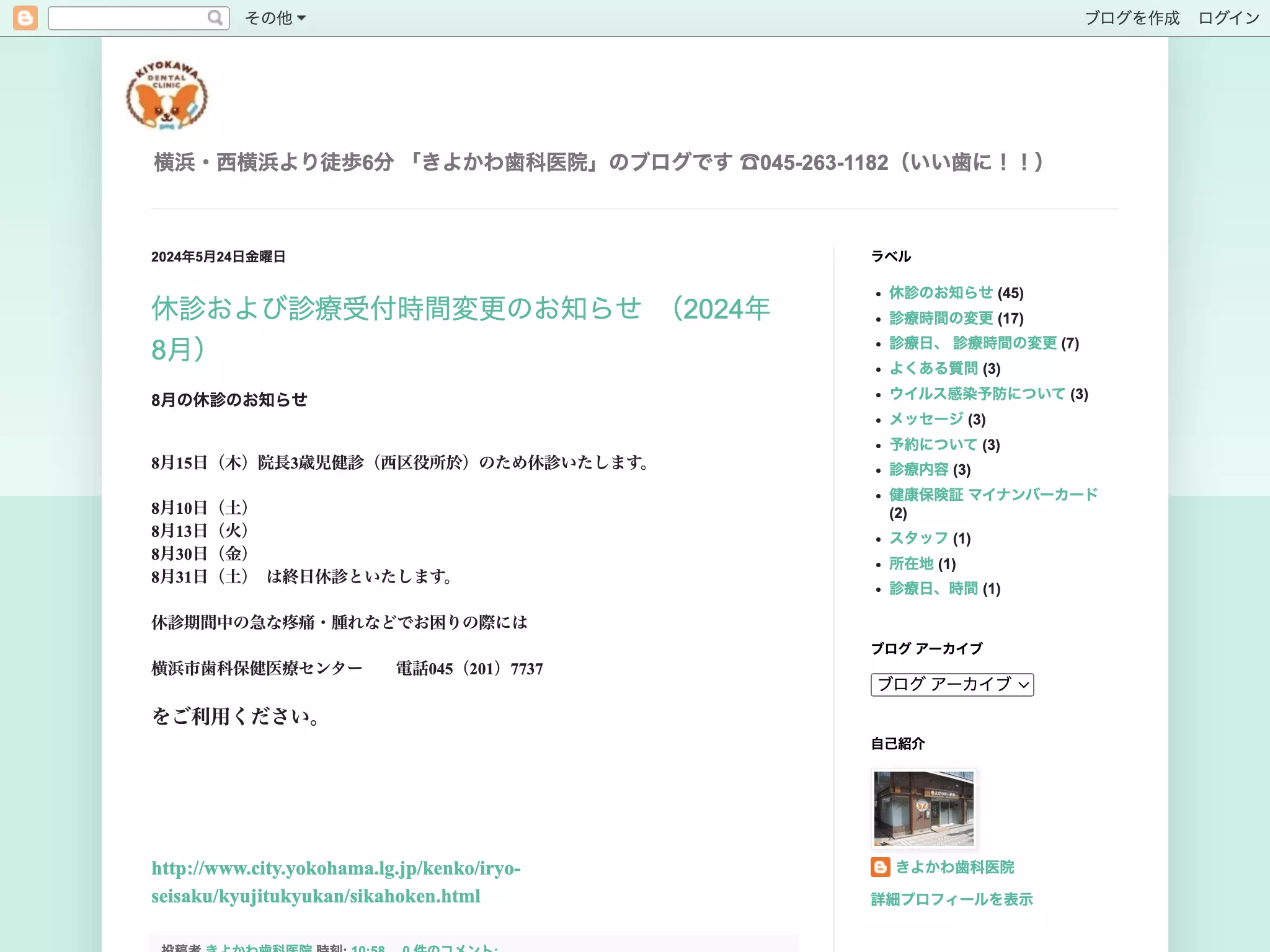Select the ウイルス感染予防について label

[977, 394]
